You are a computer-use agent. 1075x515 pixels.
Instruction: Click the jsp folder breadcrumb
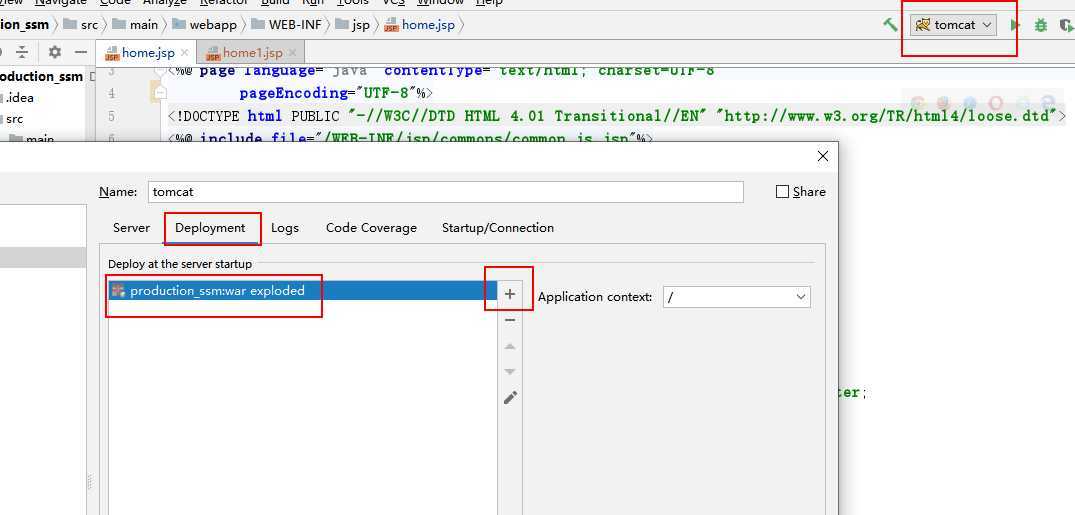(x=352, y=25)
